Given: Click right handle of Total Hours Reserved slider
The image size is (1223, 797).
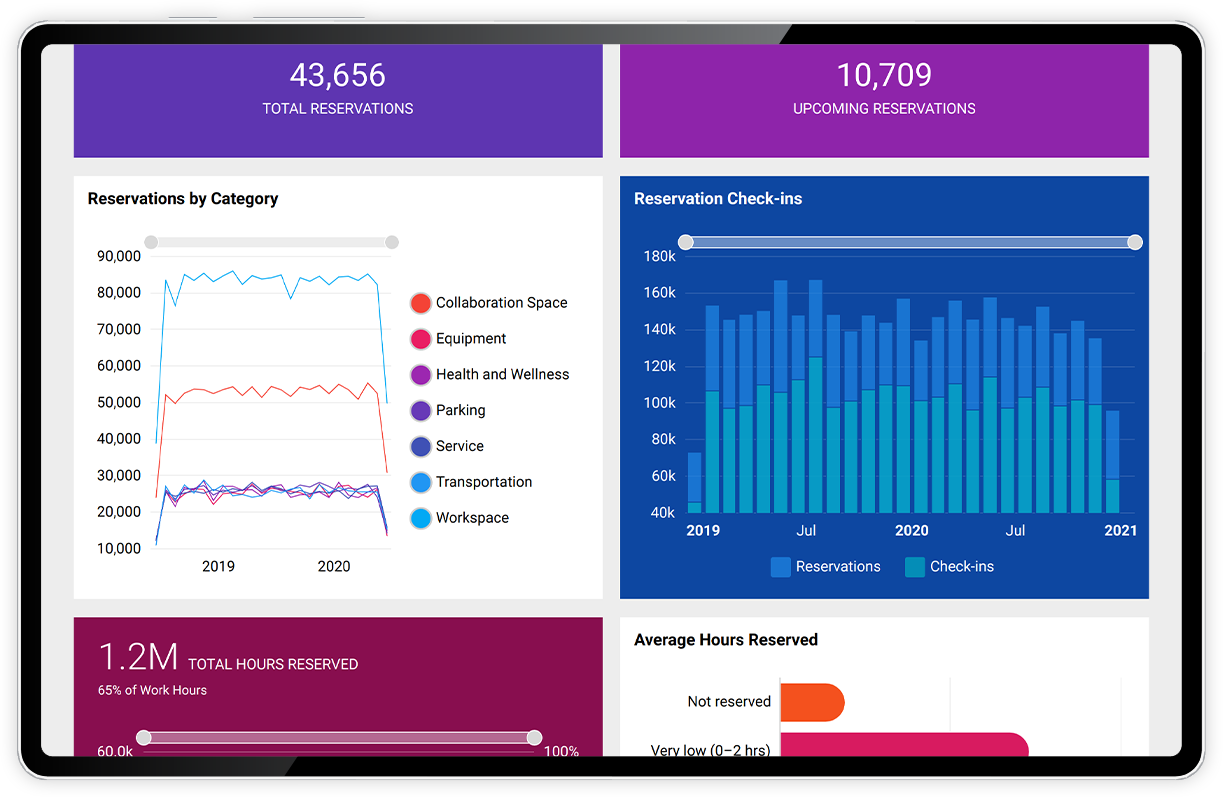Looking at the screenshot, I should 535,738.
